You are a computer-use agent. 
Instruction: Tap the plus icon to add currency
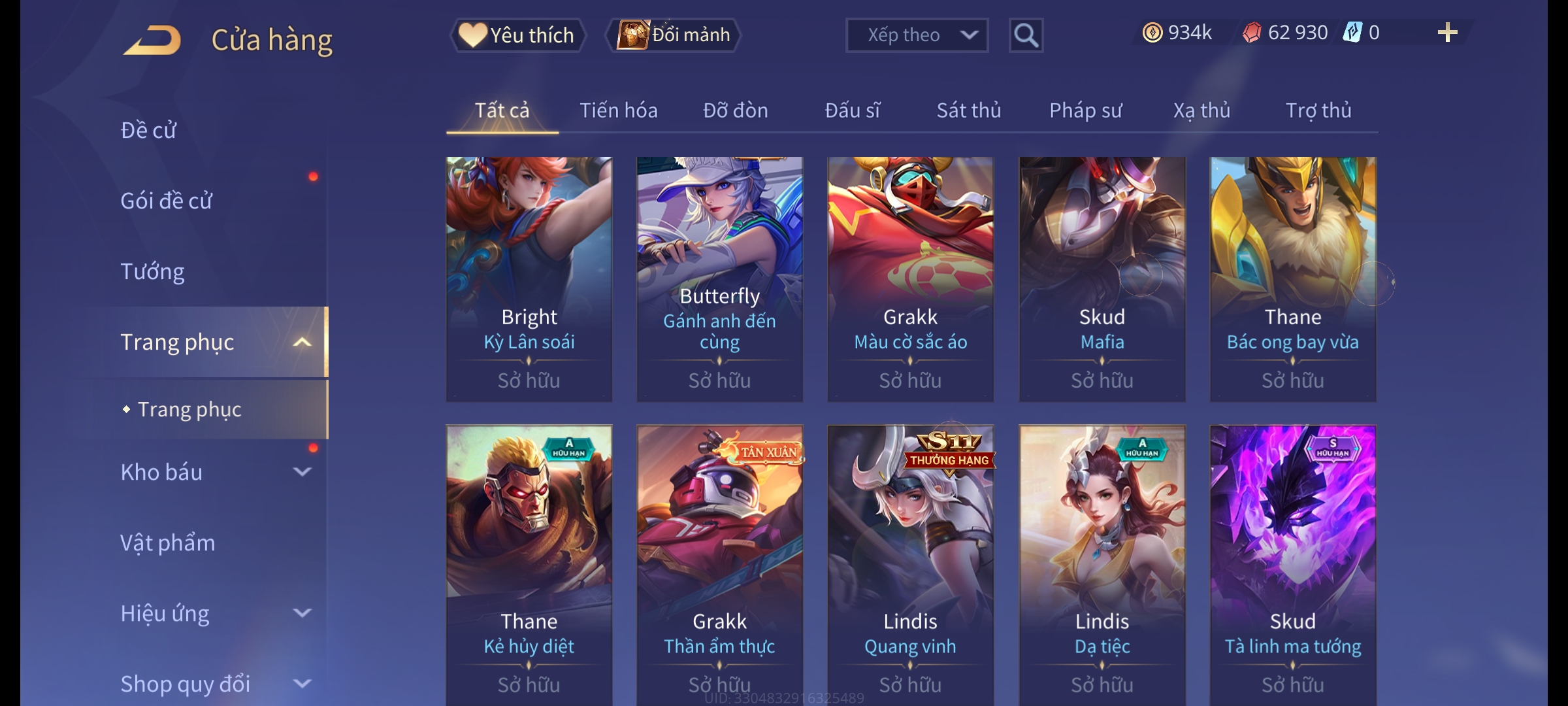(1447, 33)
